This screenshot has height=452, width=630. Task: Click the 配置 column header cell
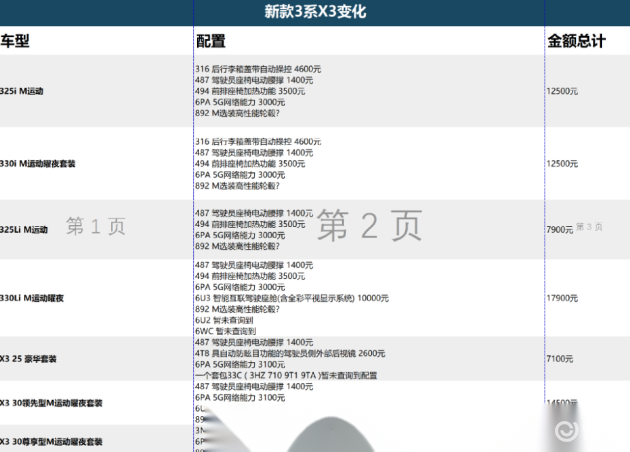tap(211, 41)
